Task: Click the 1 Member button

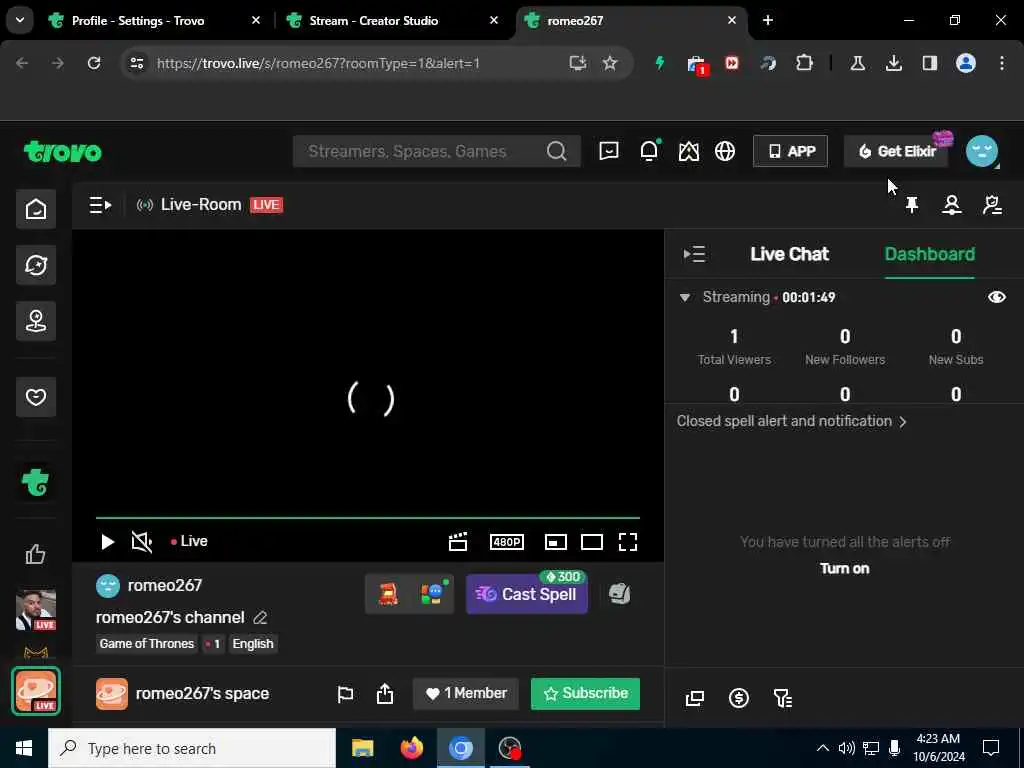Action: 466,694
